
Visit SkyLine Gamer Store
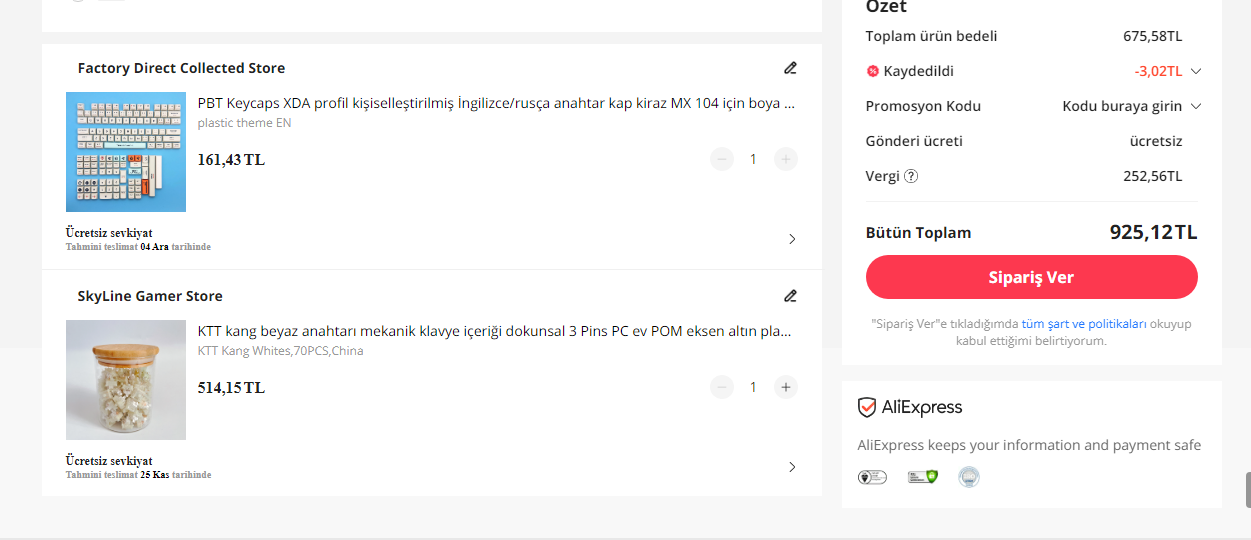click(150, 296)
